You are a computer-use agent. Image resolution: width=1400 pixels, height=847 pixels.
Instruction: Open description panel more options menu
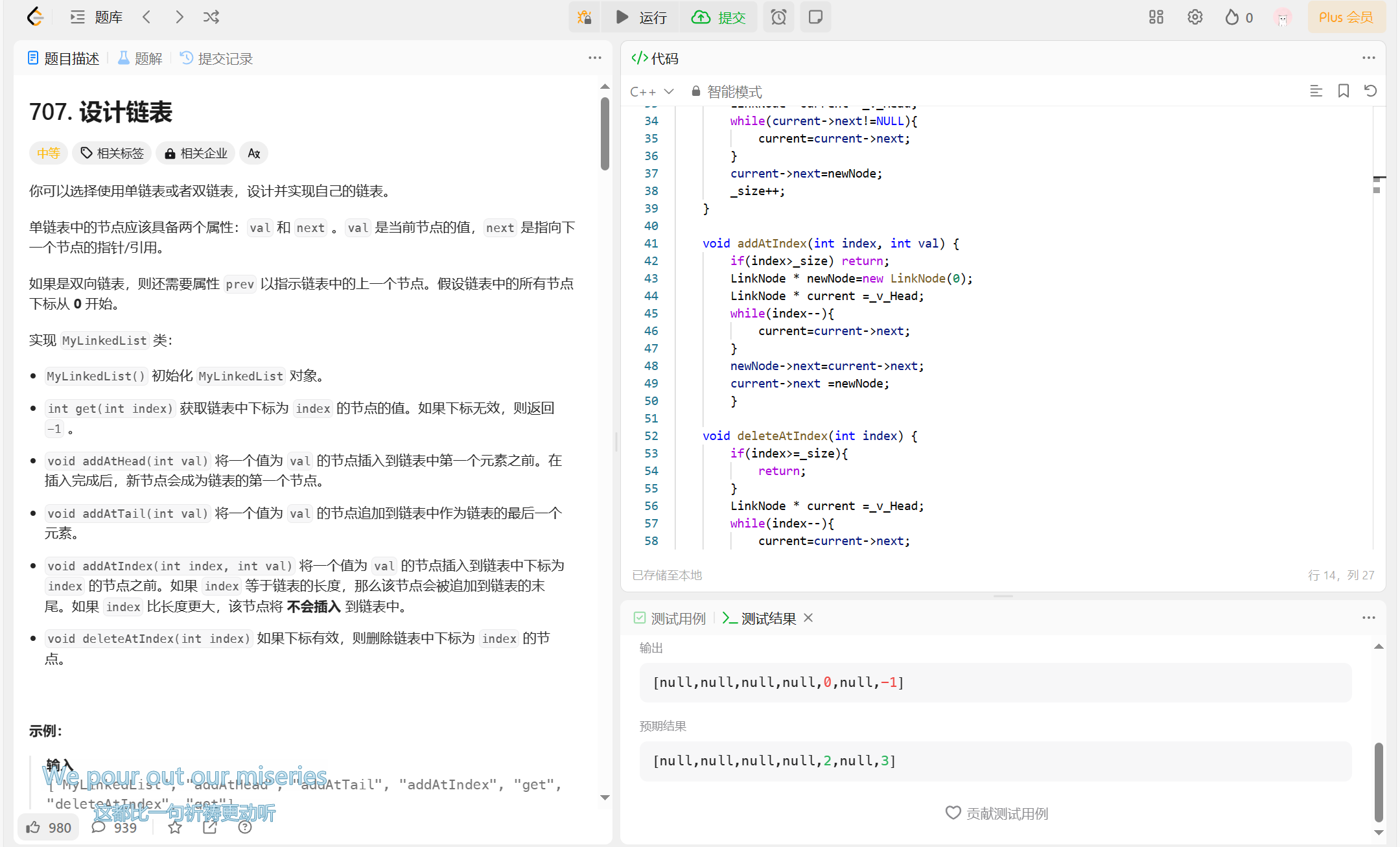595,58
